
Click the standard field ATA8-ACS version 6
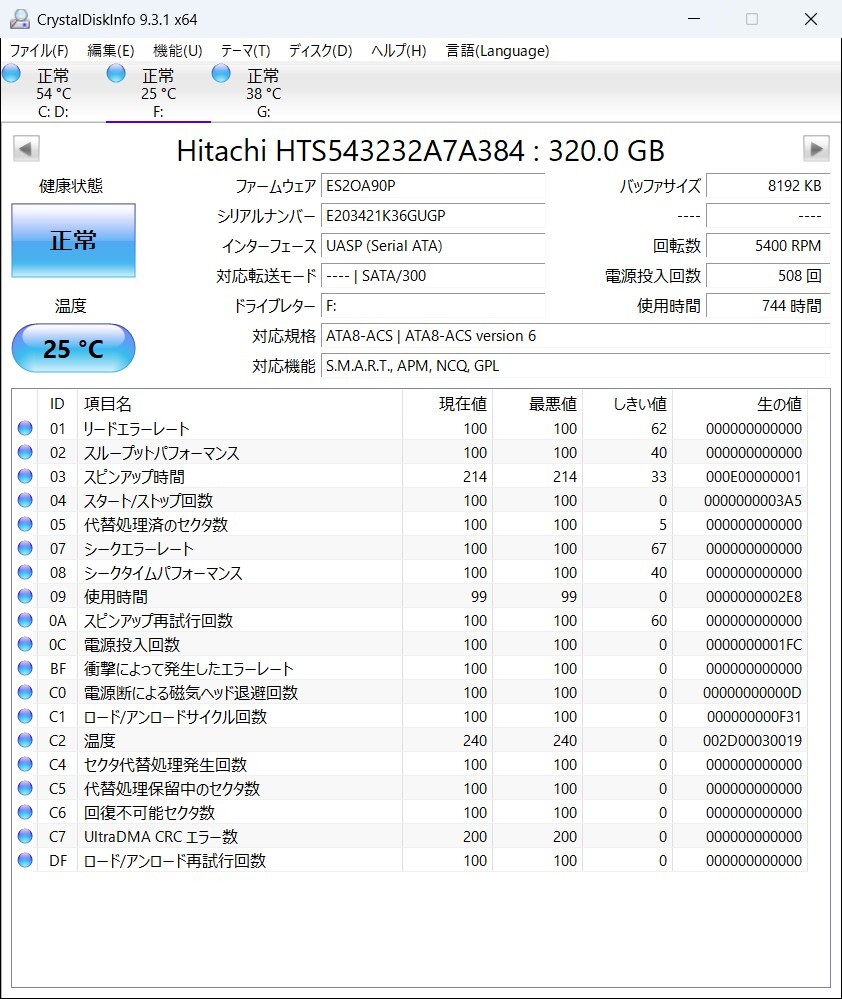pyautogui.click(x=576, y=336)
